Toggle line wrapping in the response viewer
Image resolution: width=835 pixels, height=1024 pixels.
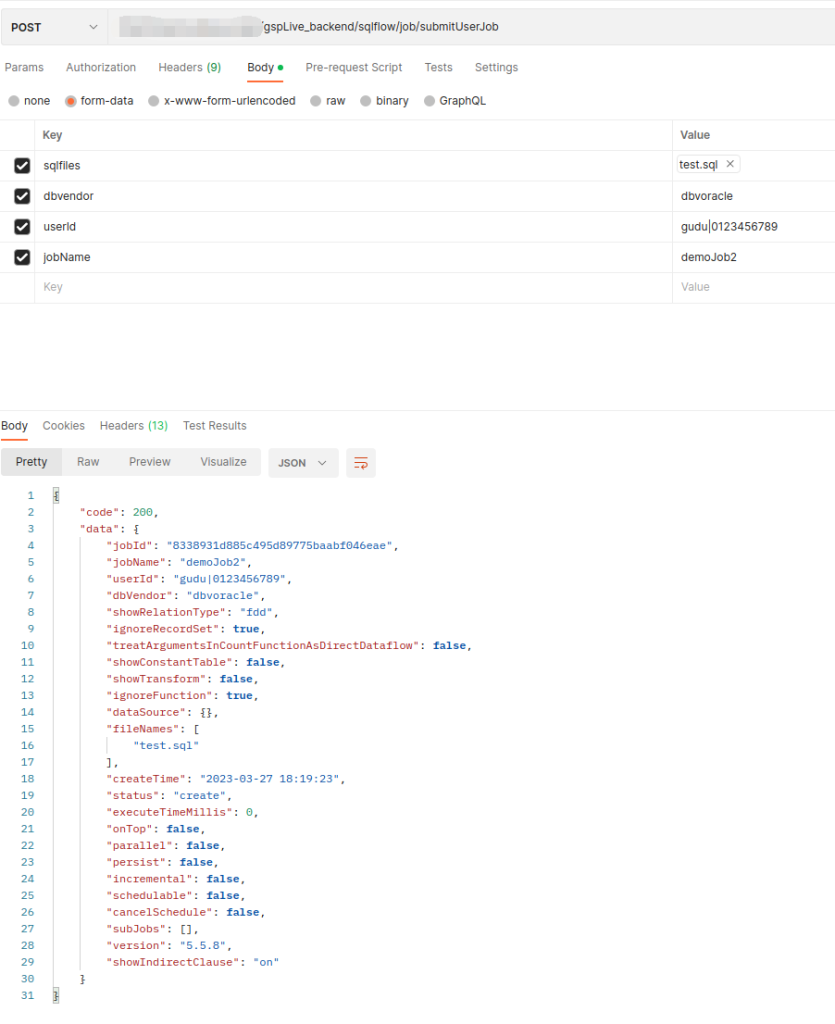[x=360, y=463]
